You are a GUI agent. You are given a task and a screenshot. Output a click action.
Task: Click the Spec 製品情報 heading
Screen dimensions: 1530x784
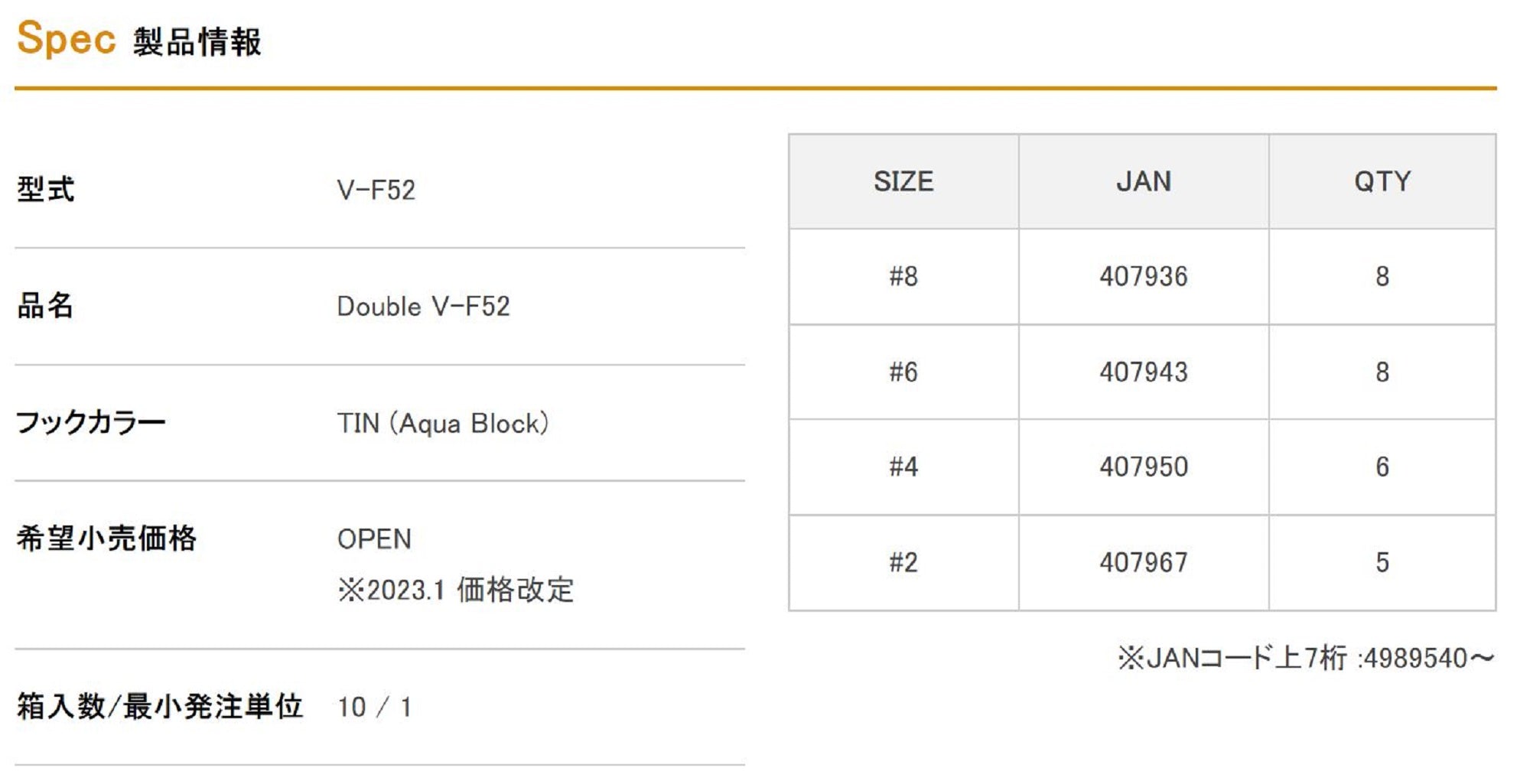[139, 40]
